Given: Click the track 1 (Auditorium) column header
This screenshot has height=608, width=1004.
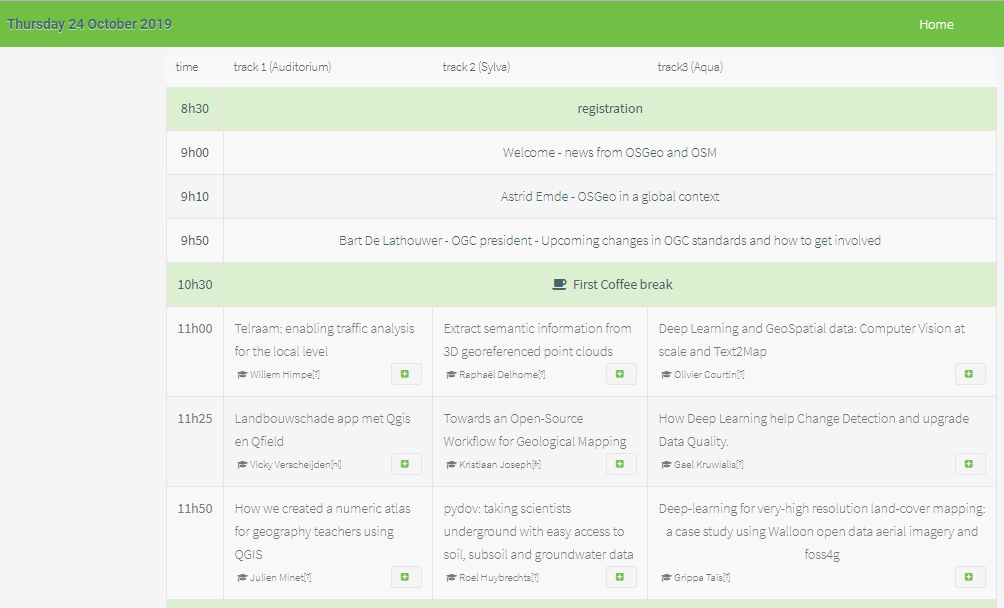Looking at the screenshot, I should tap(282, 67).
